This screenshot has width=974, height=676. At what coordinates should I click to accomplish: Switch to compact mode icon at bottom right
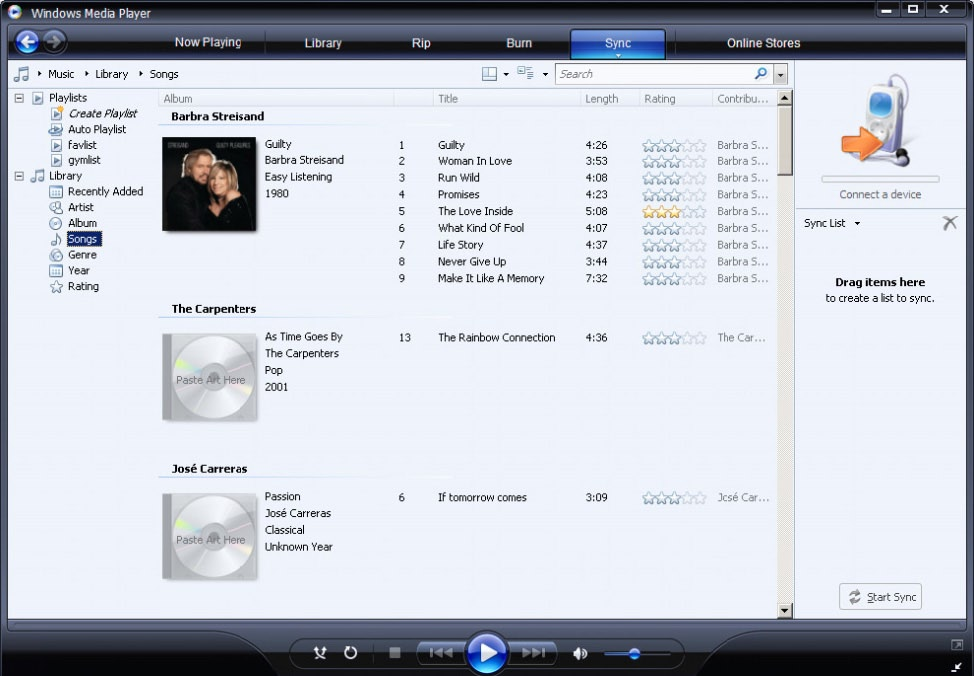[x=957, y=667]
